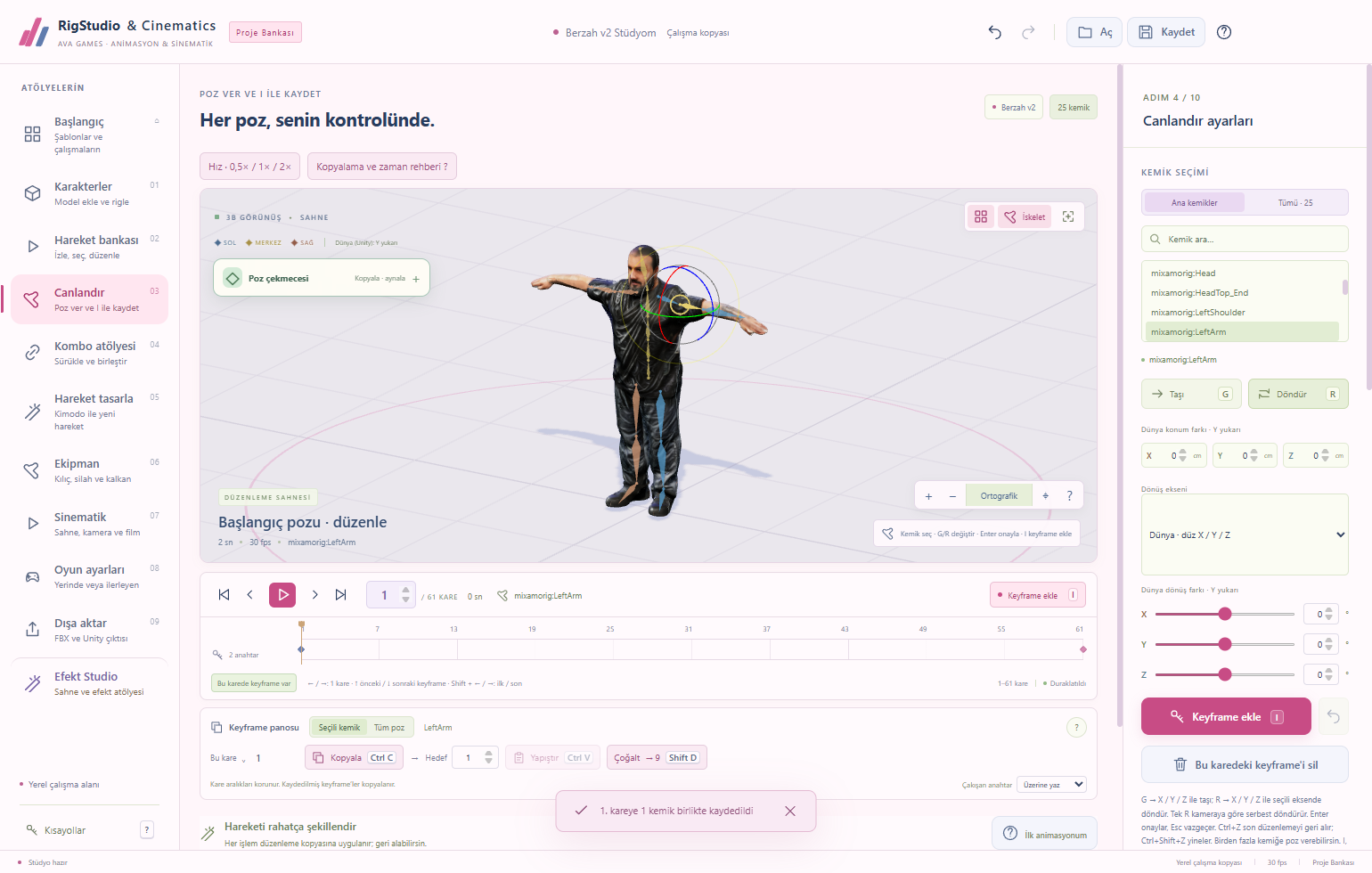This screenshot has height=873, width=1372.
Task: Select Seçili kemik scope
Action: pos(339,728)
